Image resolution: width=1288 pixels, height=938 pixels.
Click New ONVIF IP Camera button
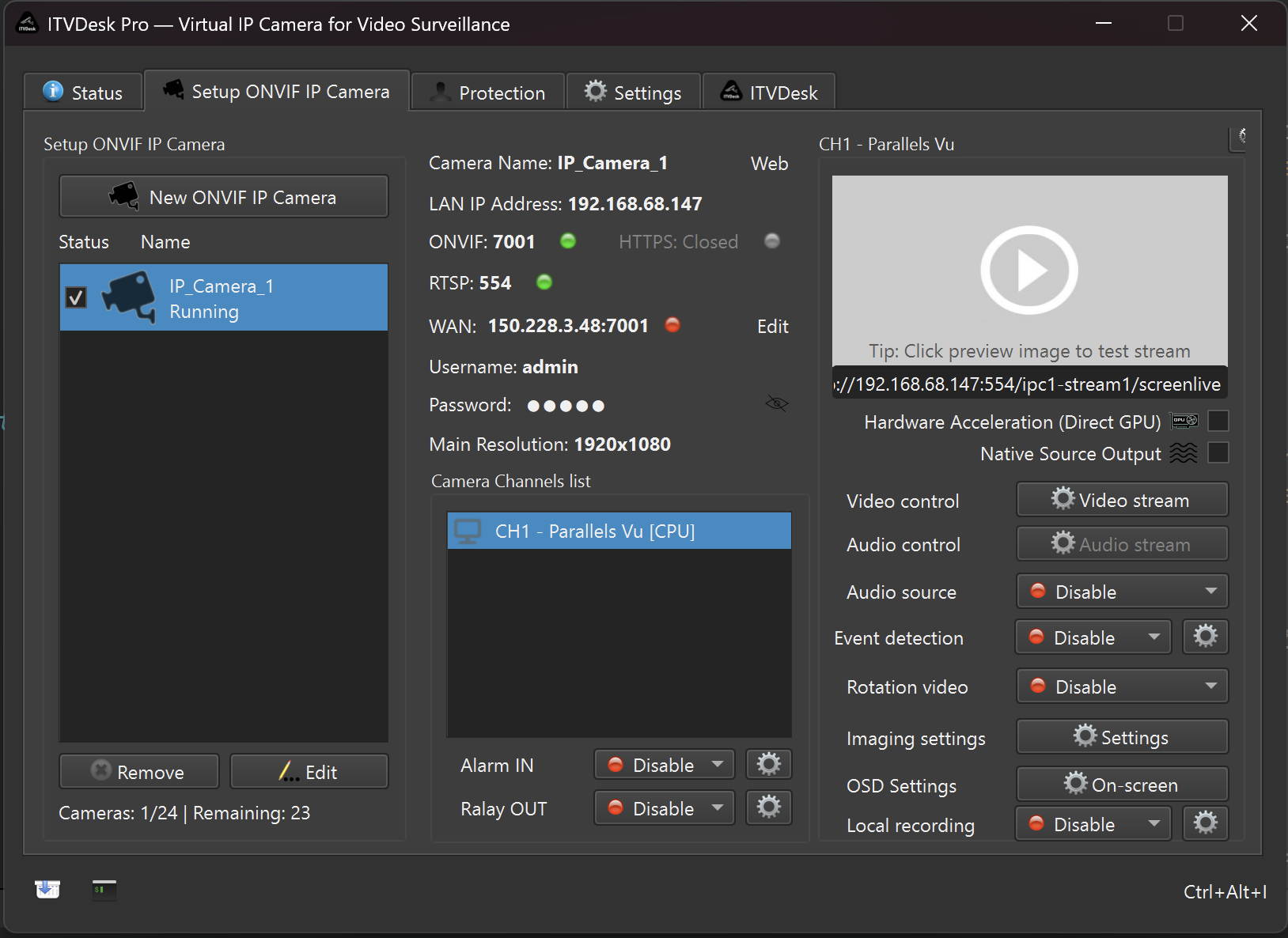point(224,197)
